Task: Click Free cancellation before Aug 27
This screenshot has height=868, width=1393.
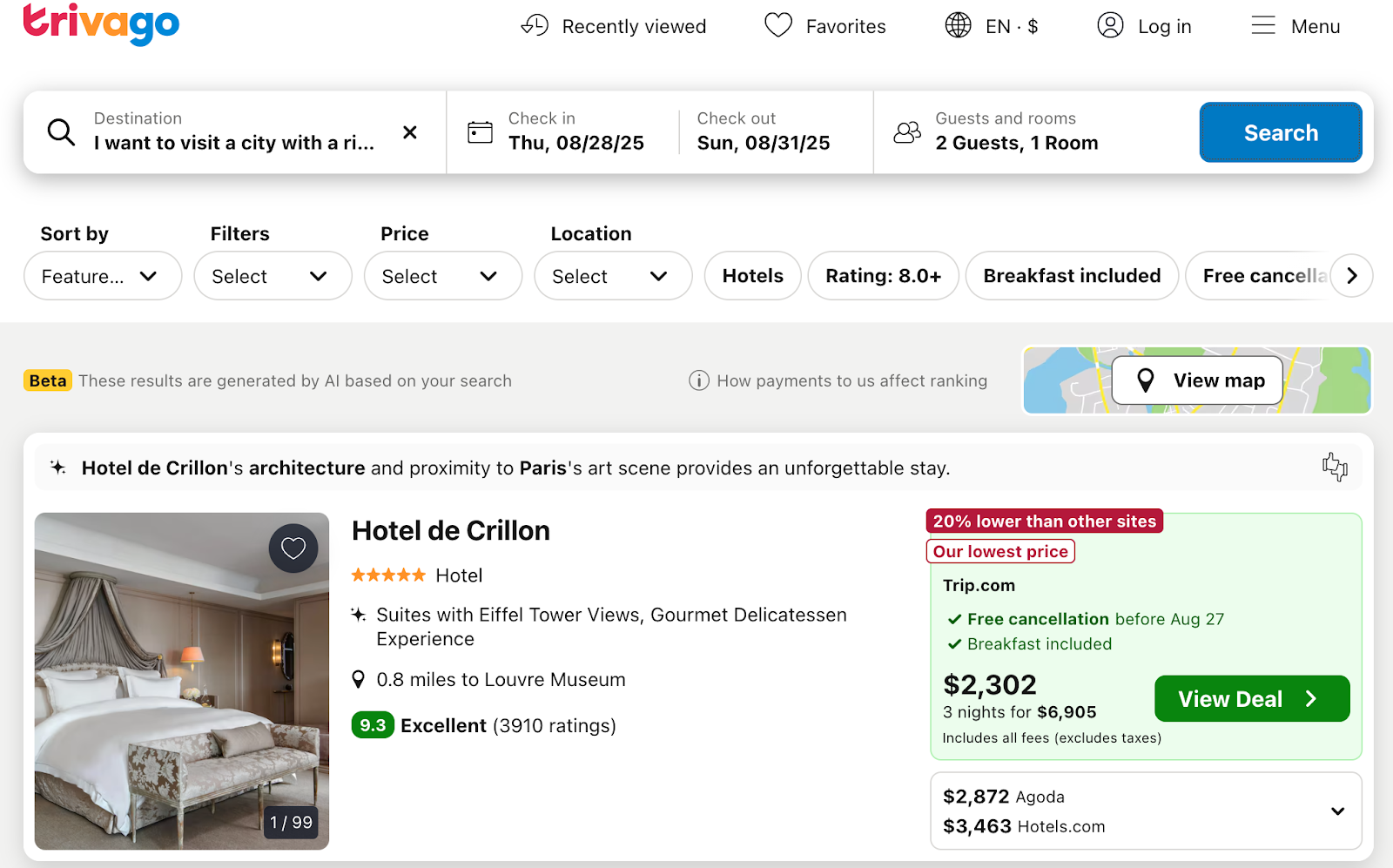Action: coord(1095,619)
